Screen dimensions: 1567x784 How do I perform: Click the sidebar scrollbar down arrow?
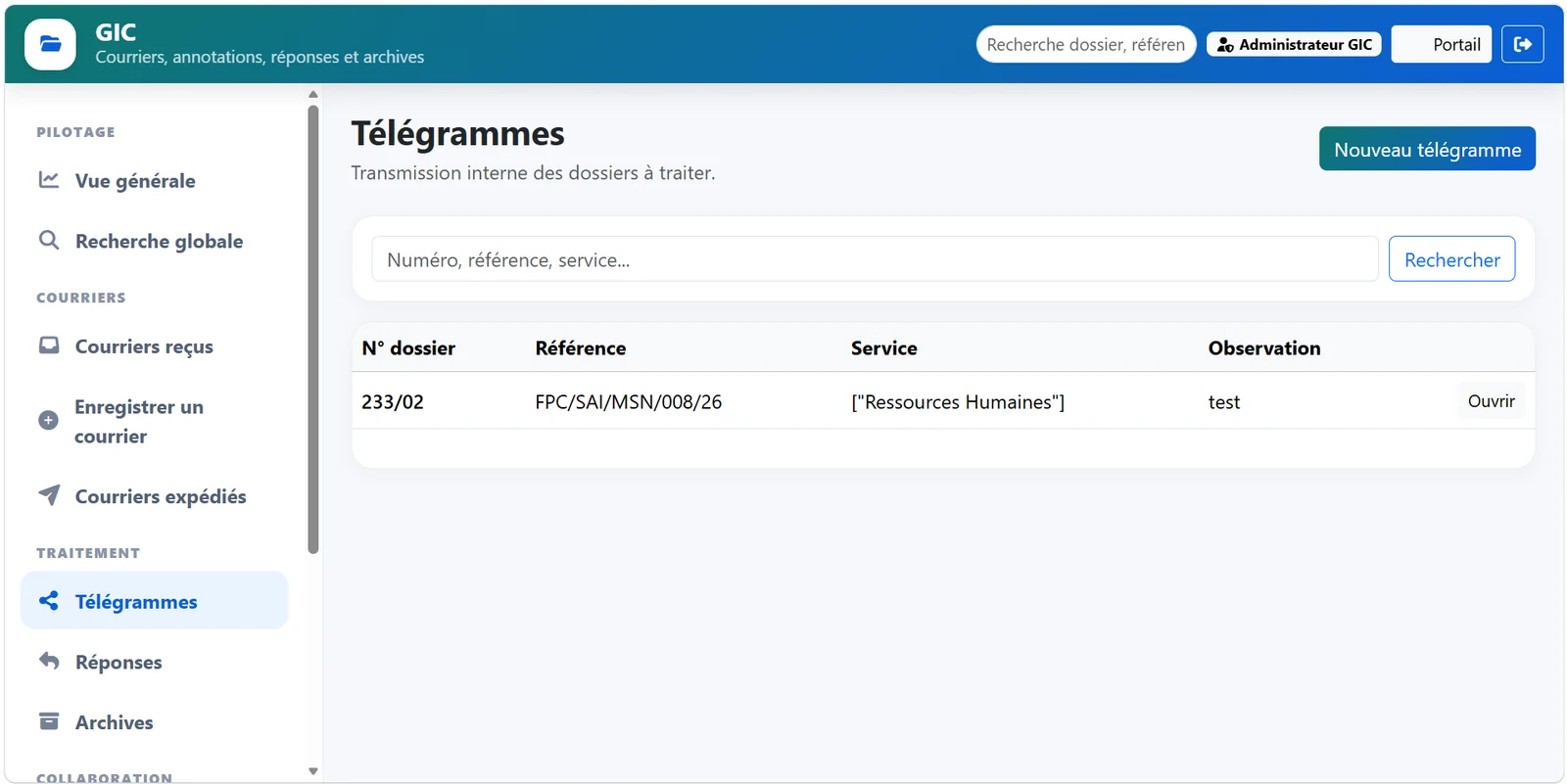(x=313, y=771)
